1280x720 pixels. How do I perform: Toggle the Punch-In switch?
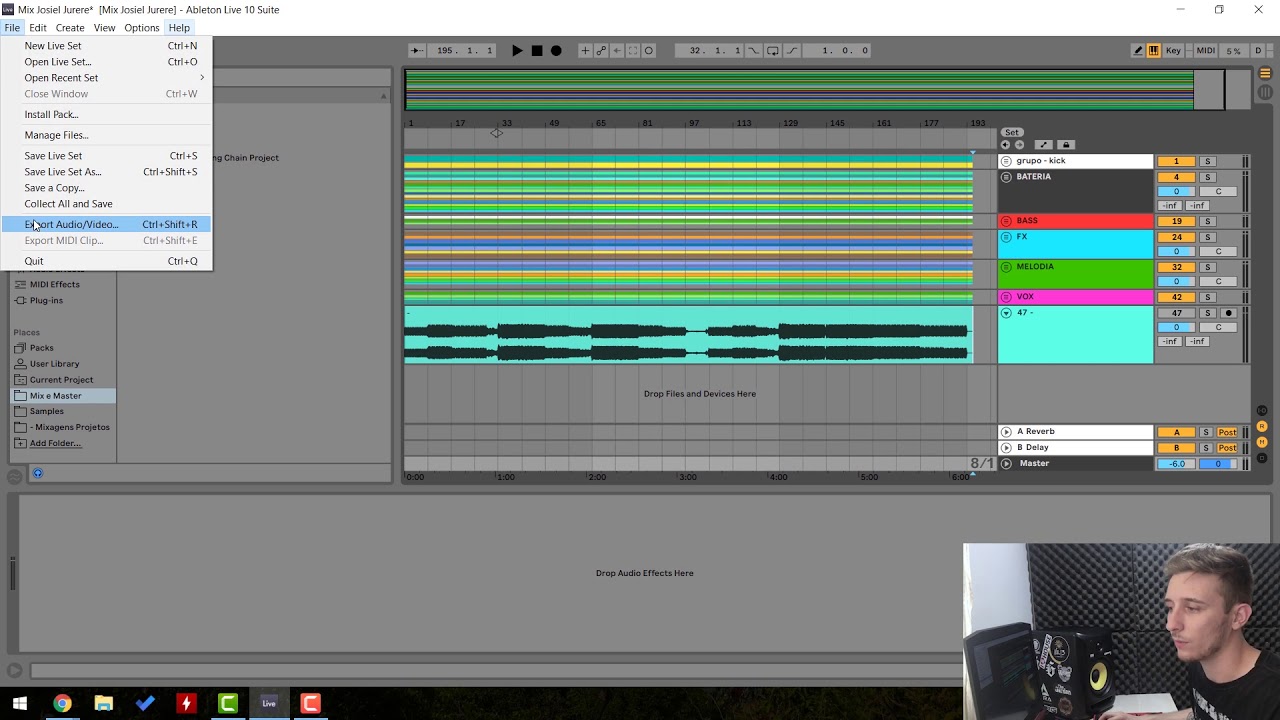click(755, 50)
